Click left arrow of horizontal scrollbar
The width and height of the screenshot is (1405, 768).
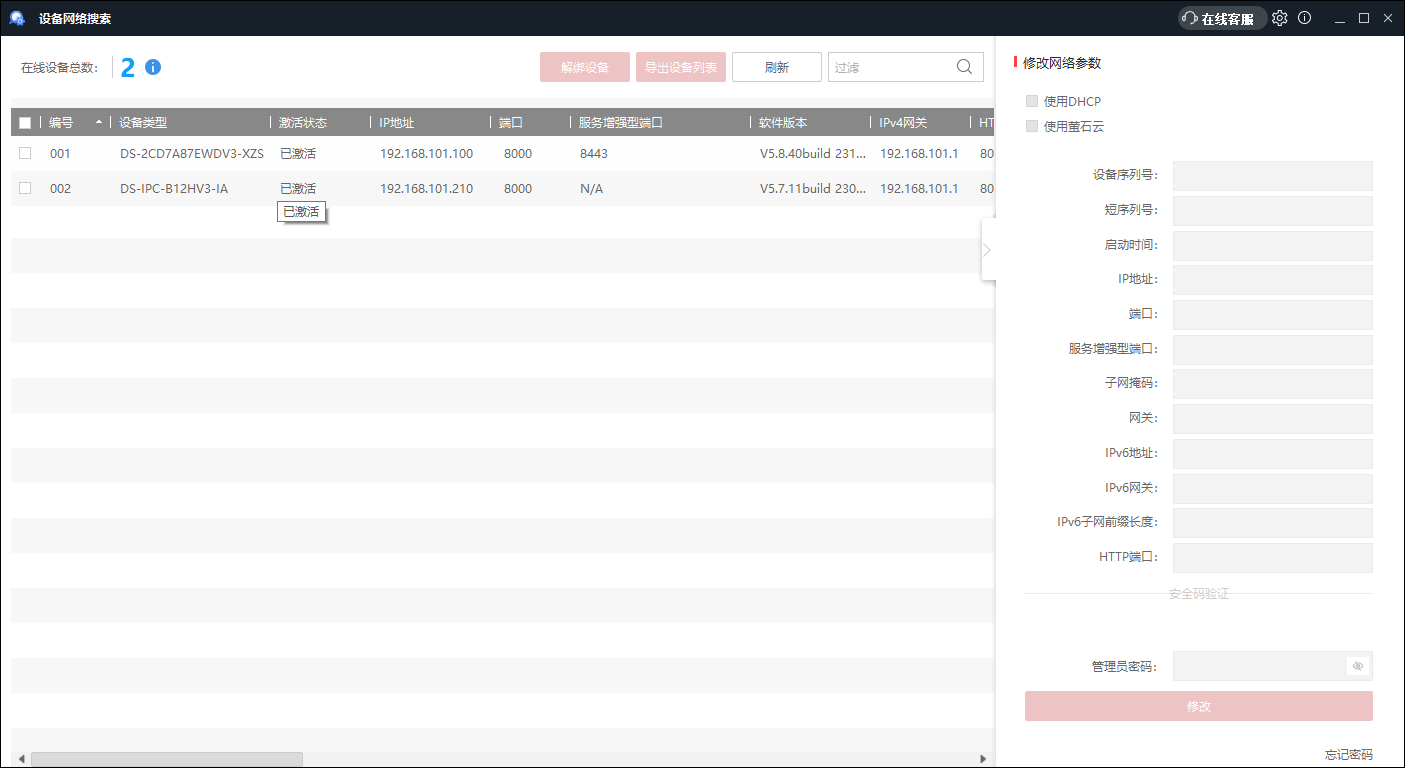(x=19, y=759)
